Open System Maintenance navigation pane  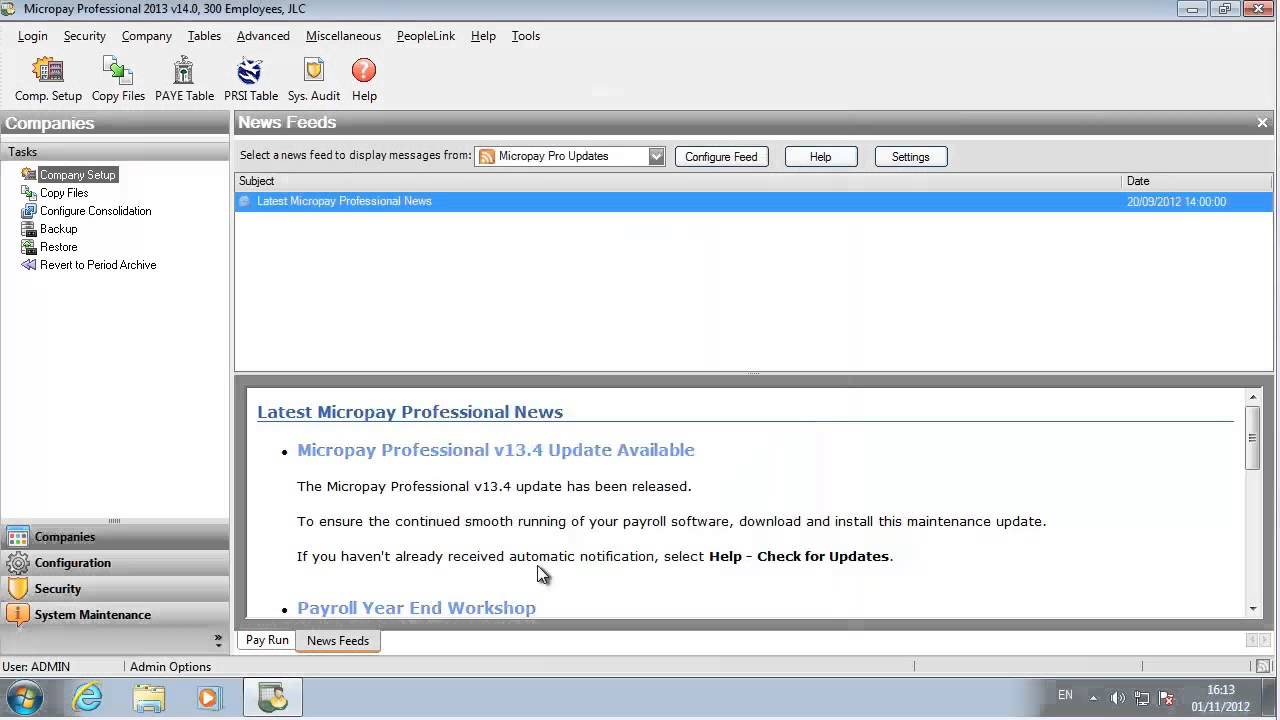(114, 615)
